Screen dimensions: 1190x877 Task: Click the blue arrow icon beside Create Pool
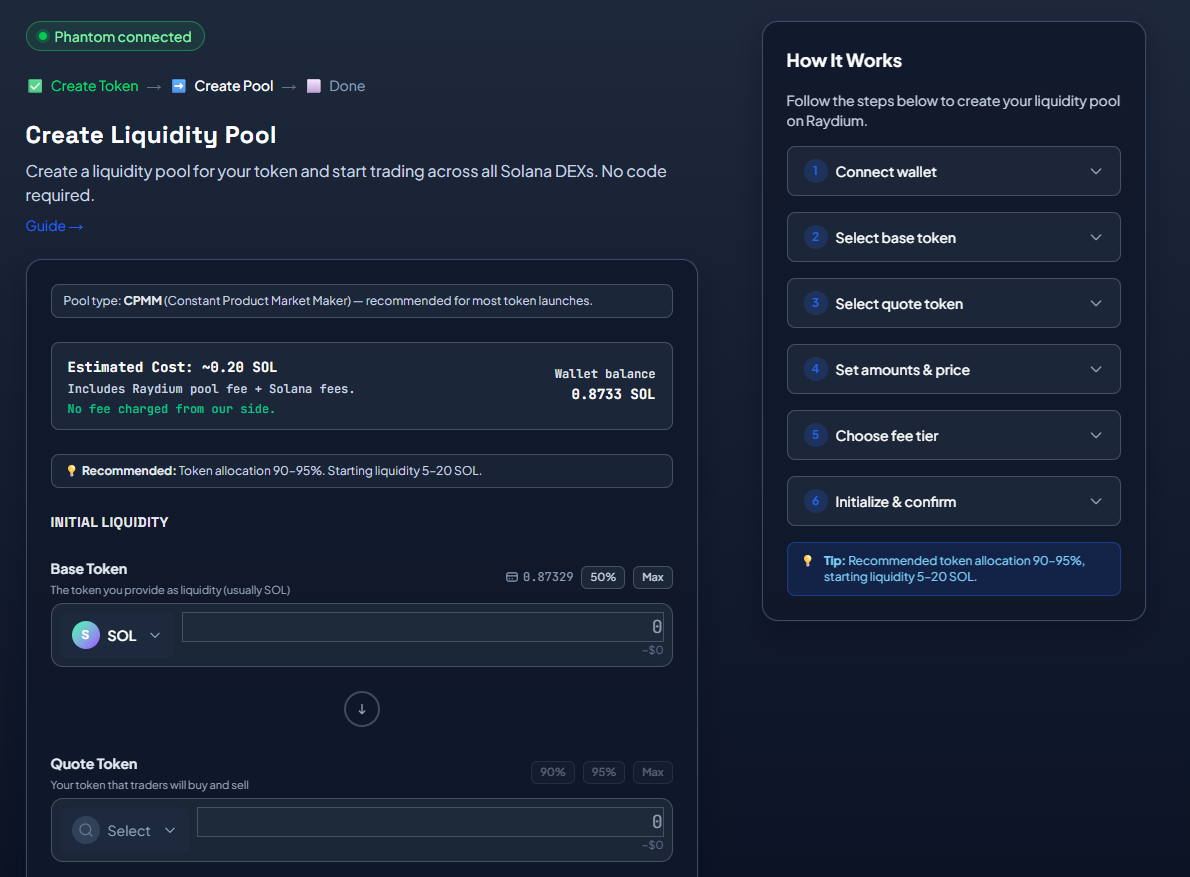tap(178, 86)
